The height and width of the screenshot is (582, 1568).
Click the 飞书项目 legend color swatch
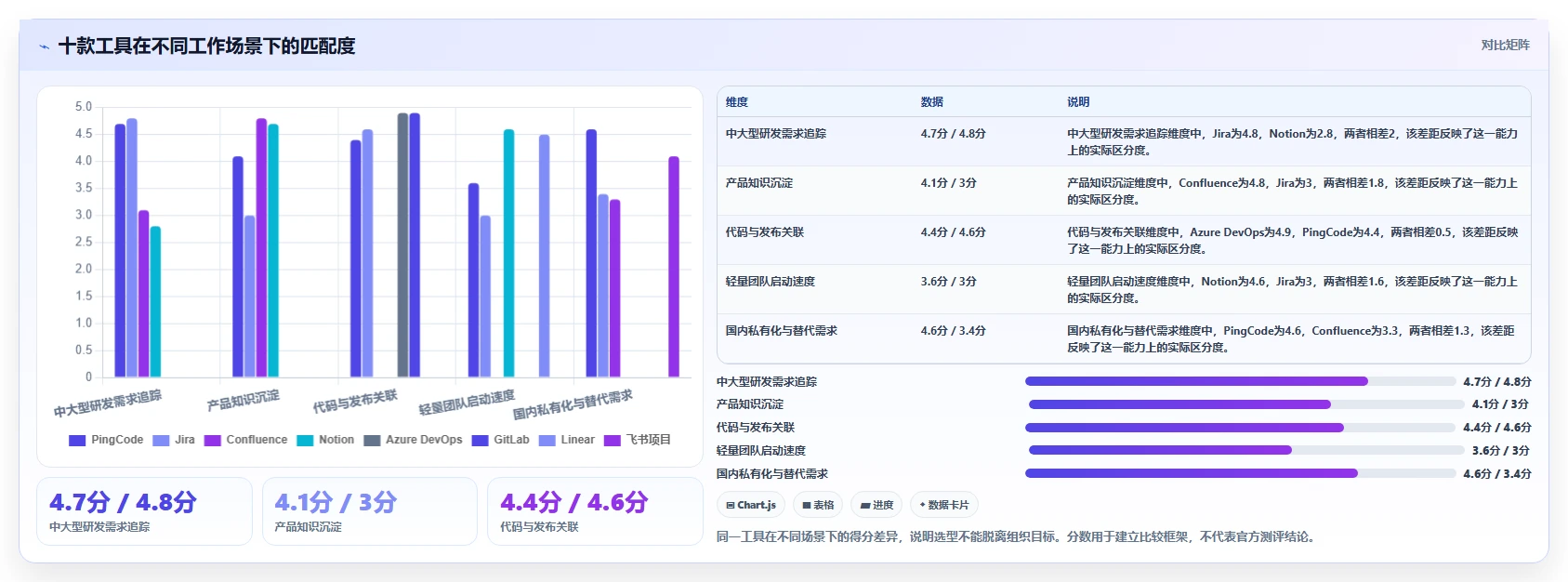(612, 441)
